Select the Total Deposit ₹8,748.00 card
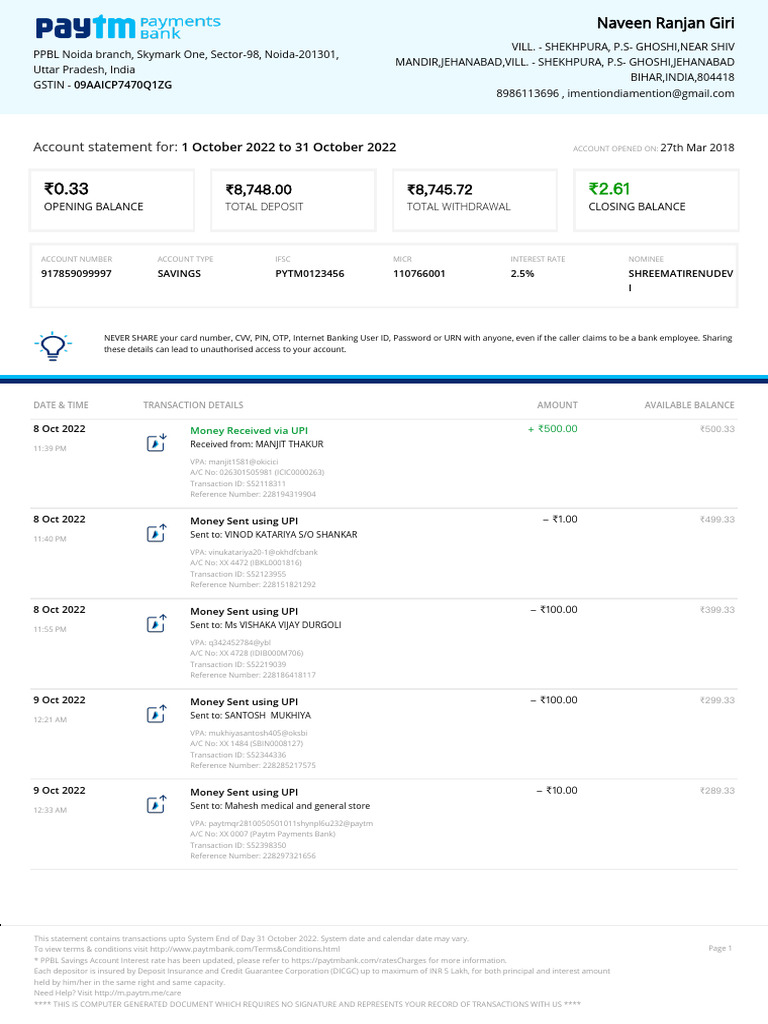The height and width of the screenshot is (1024, 768). tap(293, 200)
